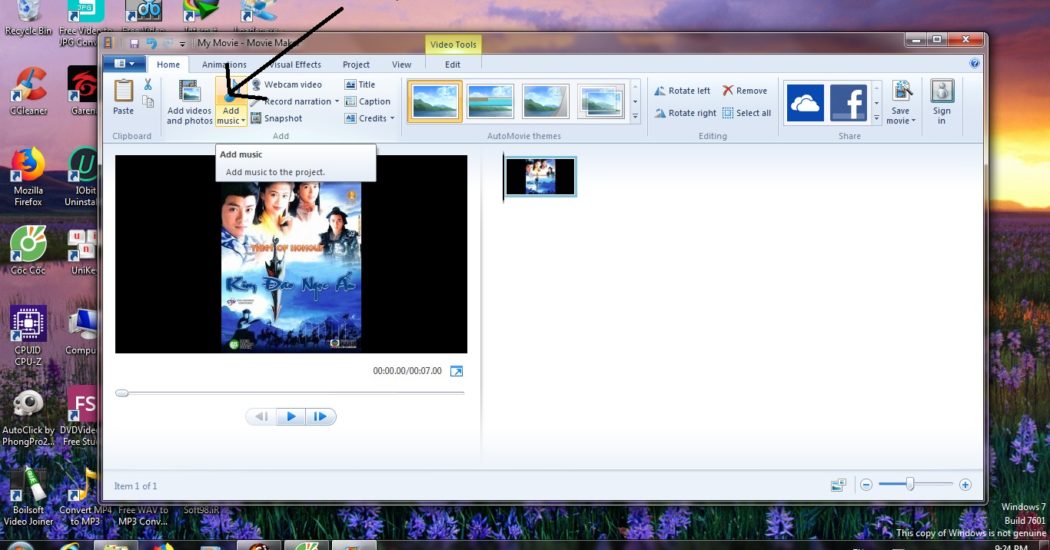Rotate the clip left

682,90
